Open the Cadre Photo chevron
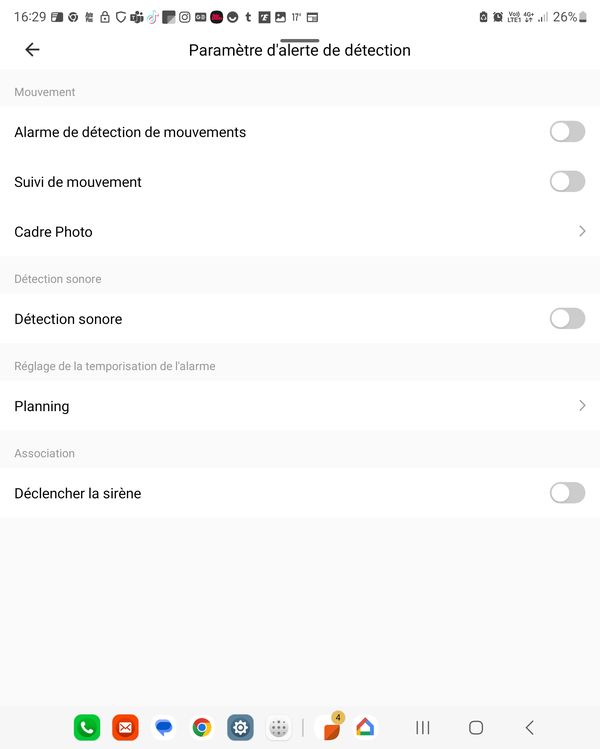 coord(582,231)
